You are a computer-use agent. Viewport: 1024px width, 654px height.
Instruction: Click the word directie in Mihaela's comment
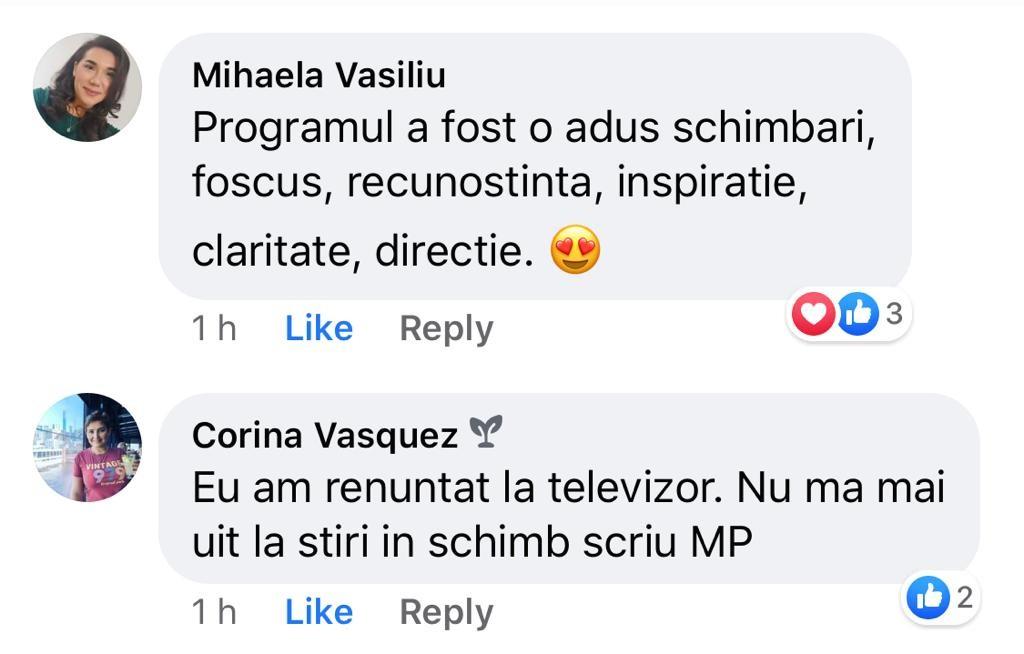pos(454,251)
